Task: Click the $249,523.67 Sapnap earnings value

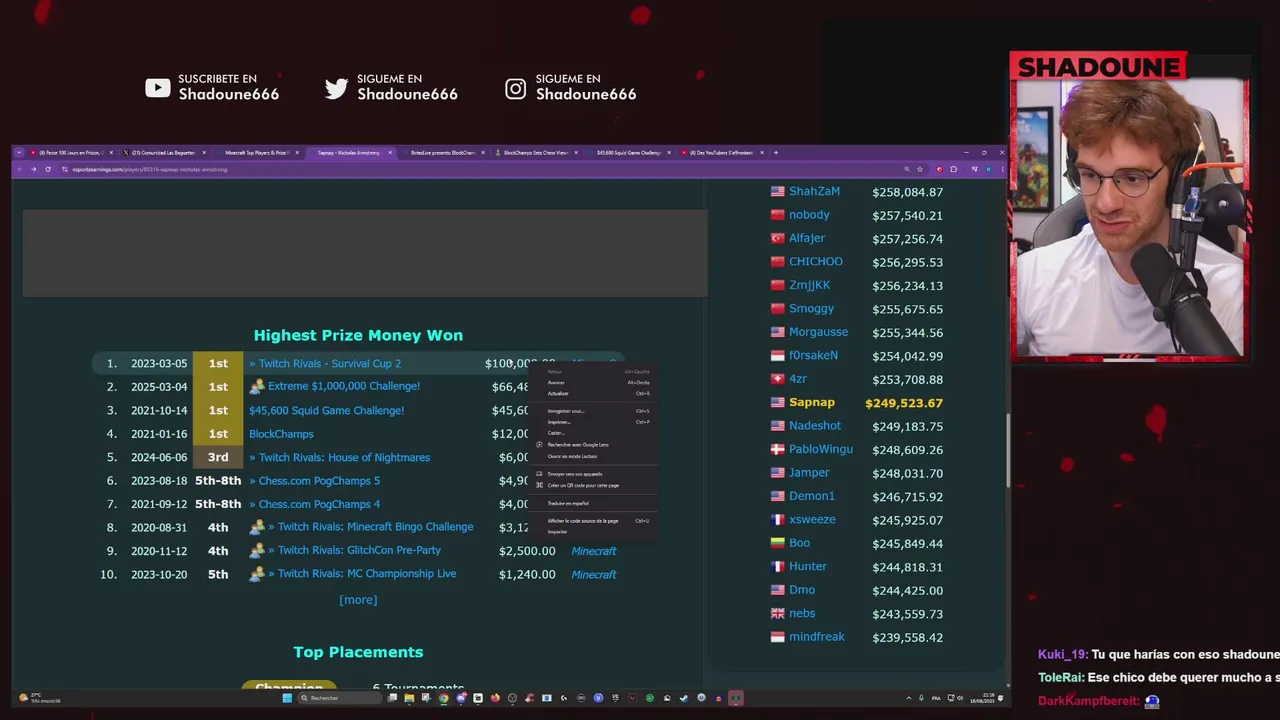Action: 904,403
